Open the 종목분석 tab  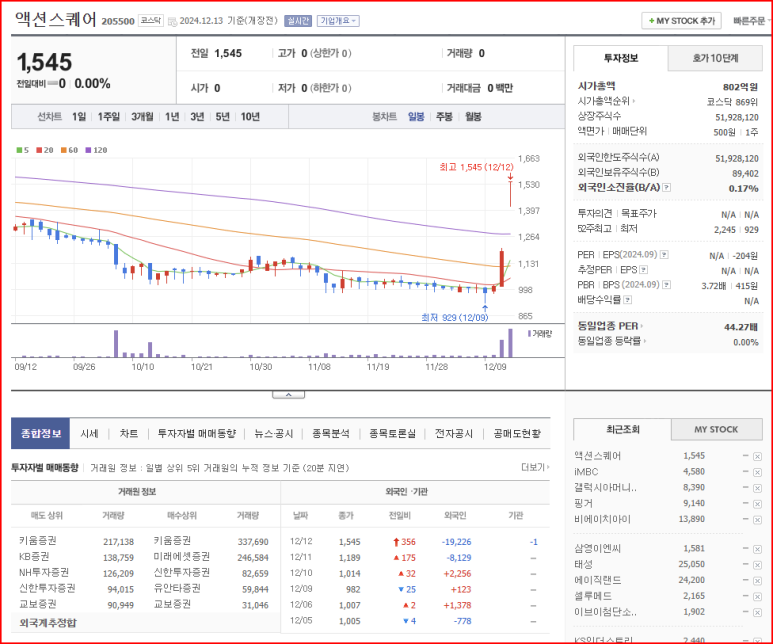[x=330, y=433]
